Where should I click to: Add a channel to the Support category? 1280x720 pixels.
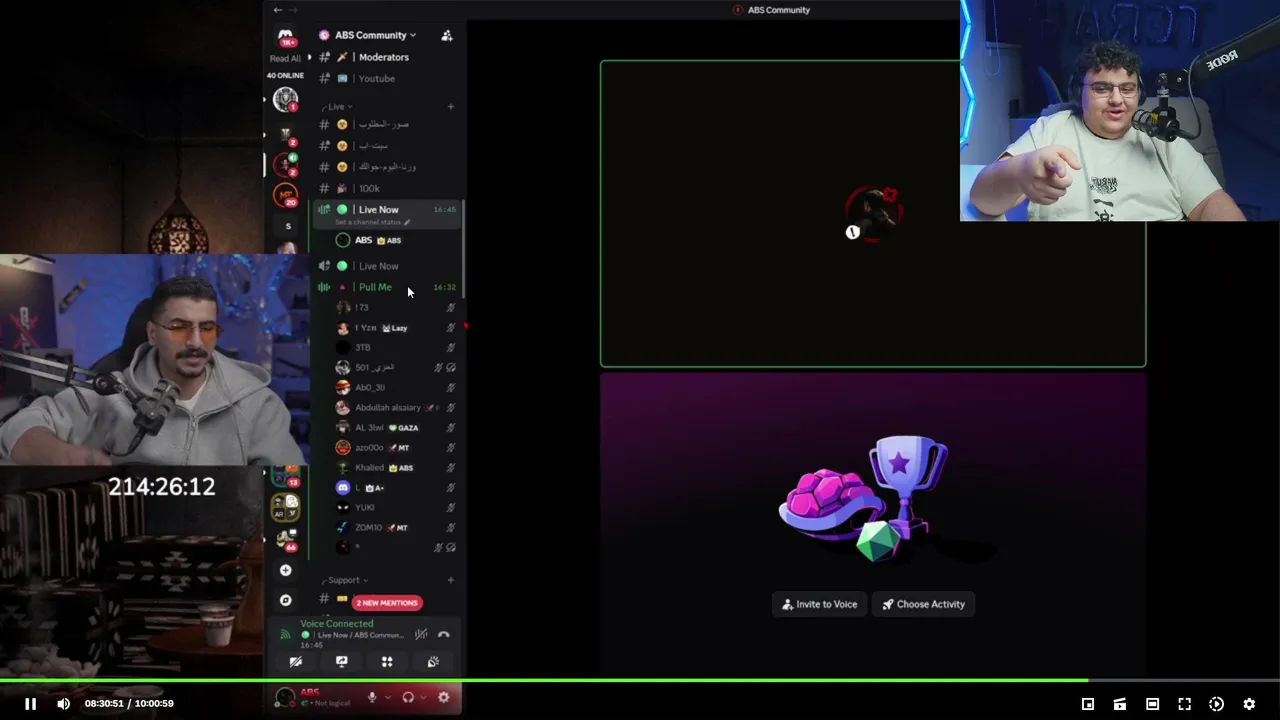click(x=451, y=580)
